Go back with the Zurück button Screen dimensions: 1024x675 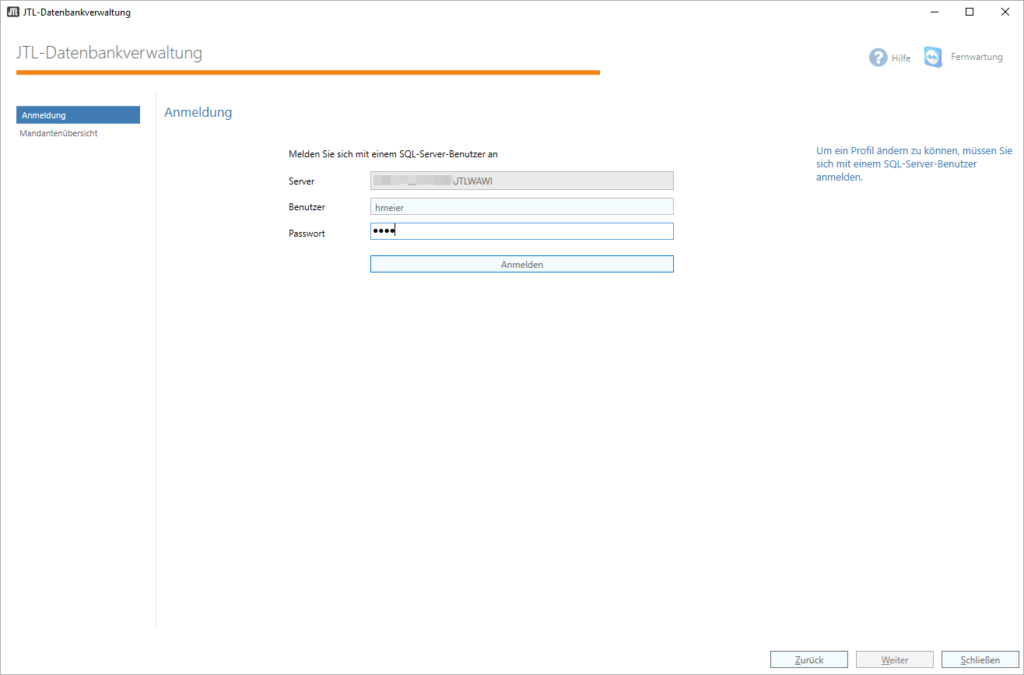click(x=809, y=660)
